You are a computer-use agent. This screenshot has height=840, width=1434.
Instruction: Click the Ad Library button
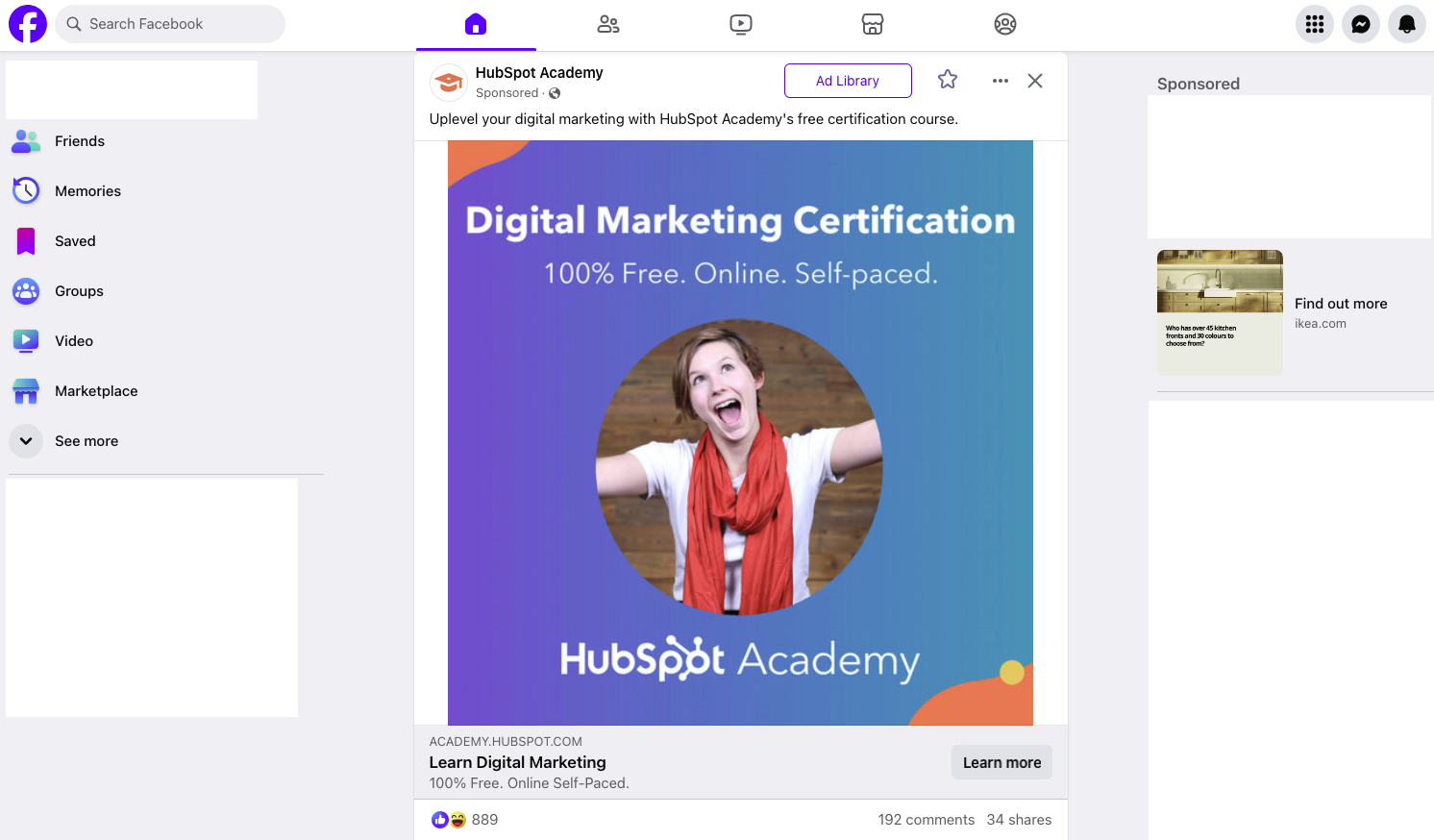click(x=848, y=81)
